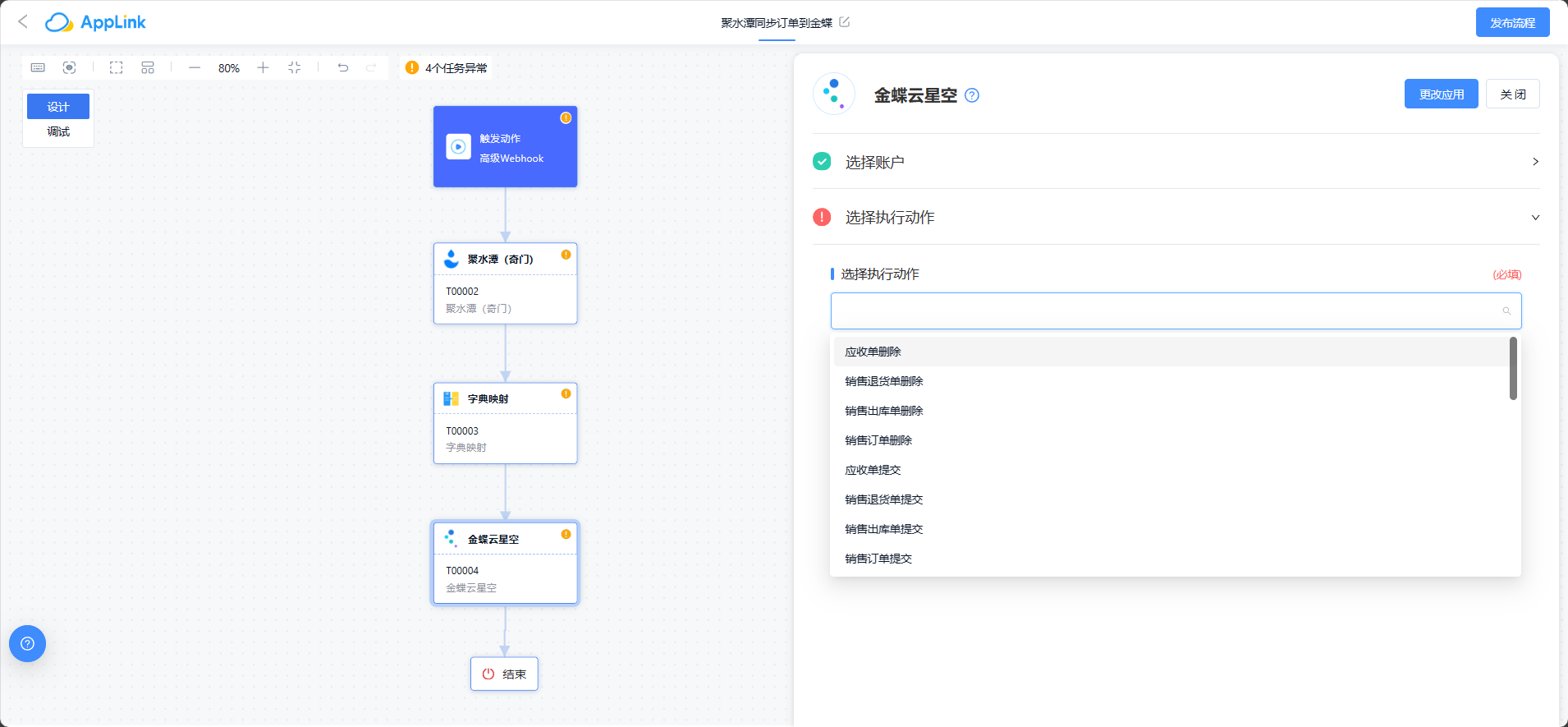Image resolution: width=1568 pixels, height=727 pixels.
Task: Expand the 选择账户 section
Action: [1176, 162]
